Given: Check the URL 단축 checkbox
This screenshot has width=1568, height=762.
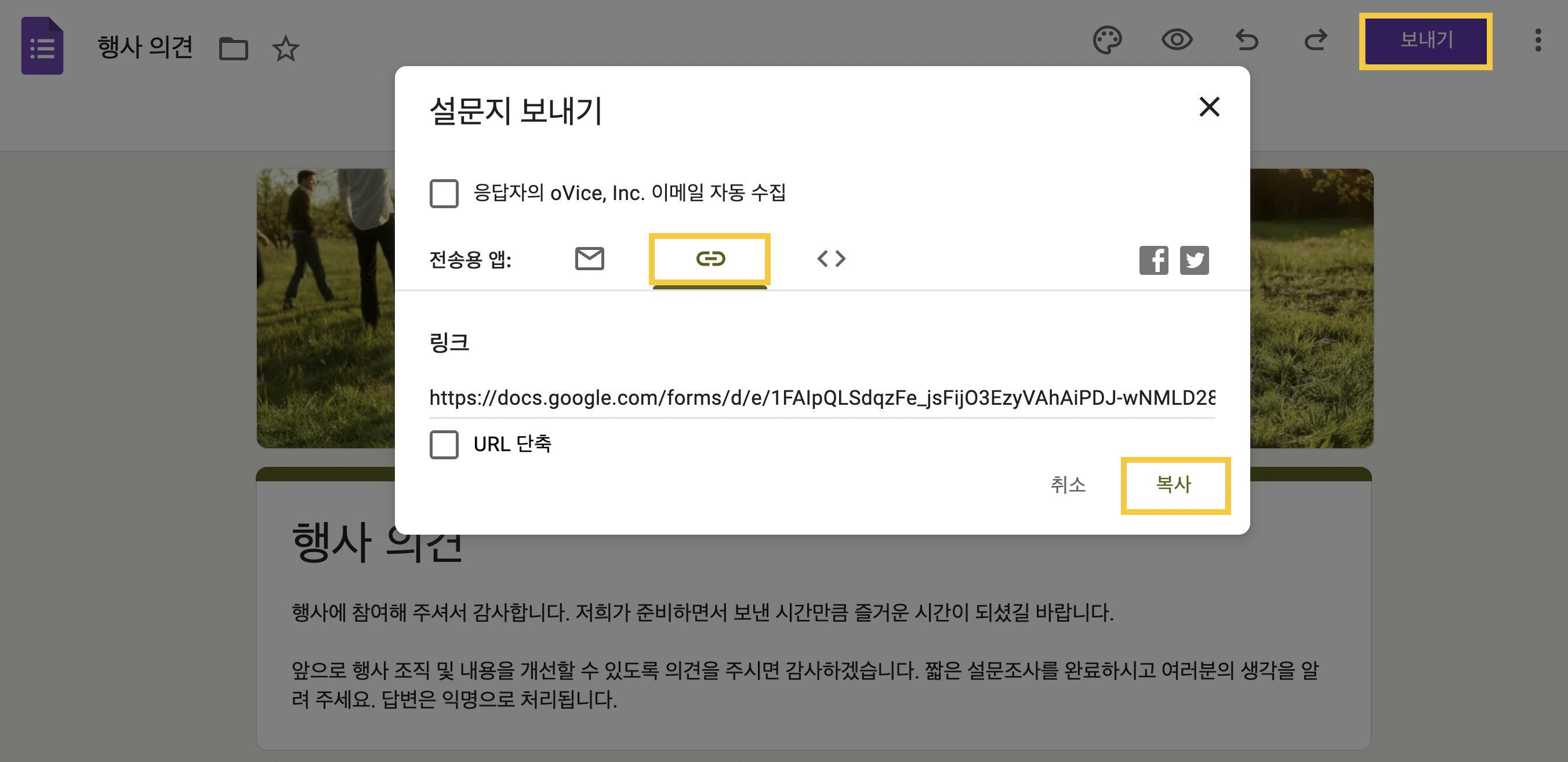Looking at the screenshot, I should click(x=444, y=444).
